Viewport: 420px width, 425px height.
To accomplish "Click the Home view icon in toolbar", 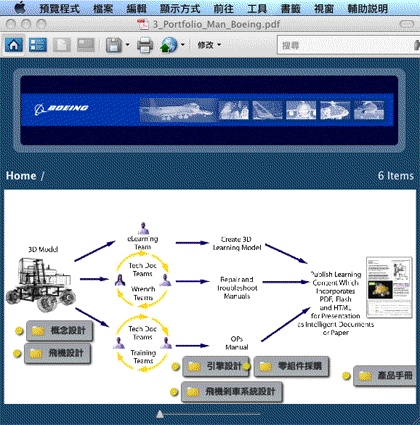I will coord(14,45).
